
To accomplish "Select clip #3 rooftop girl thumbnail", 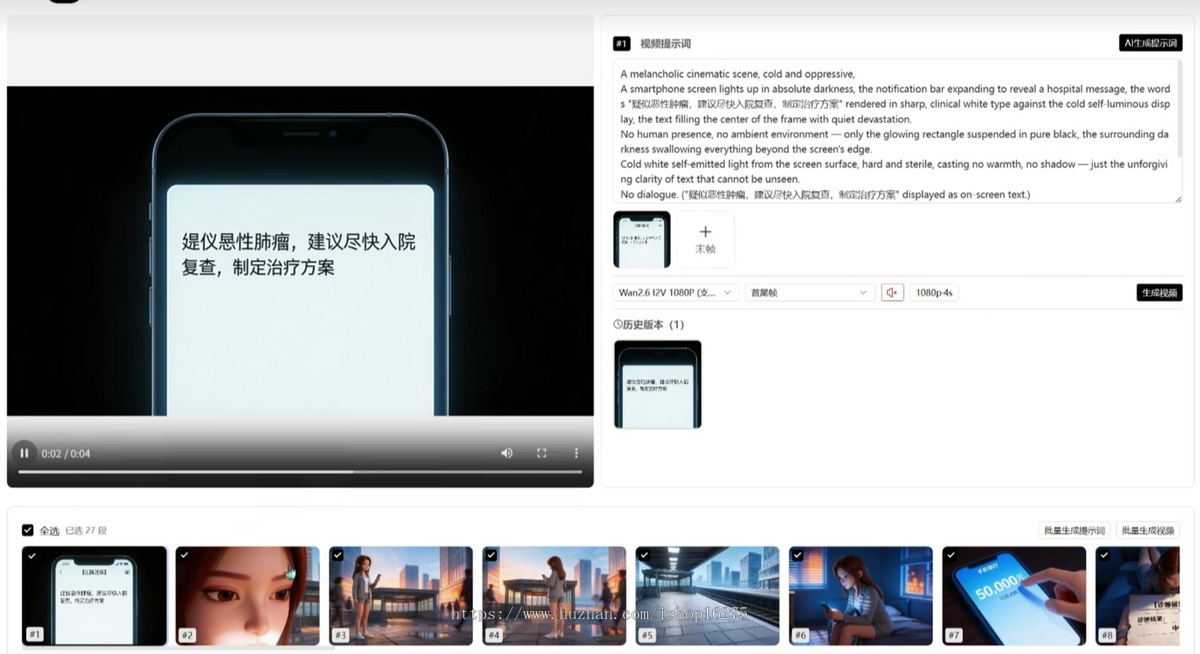I will (x=401, y=596).
